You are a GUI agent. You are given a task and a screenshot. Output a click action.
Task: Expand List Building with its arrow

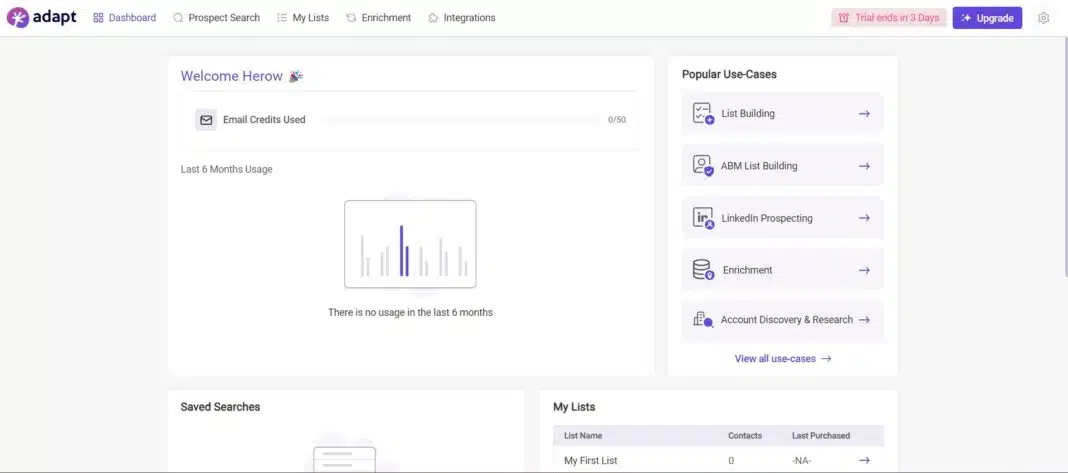click(x=864, y=114)
